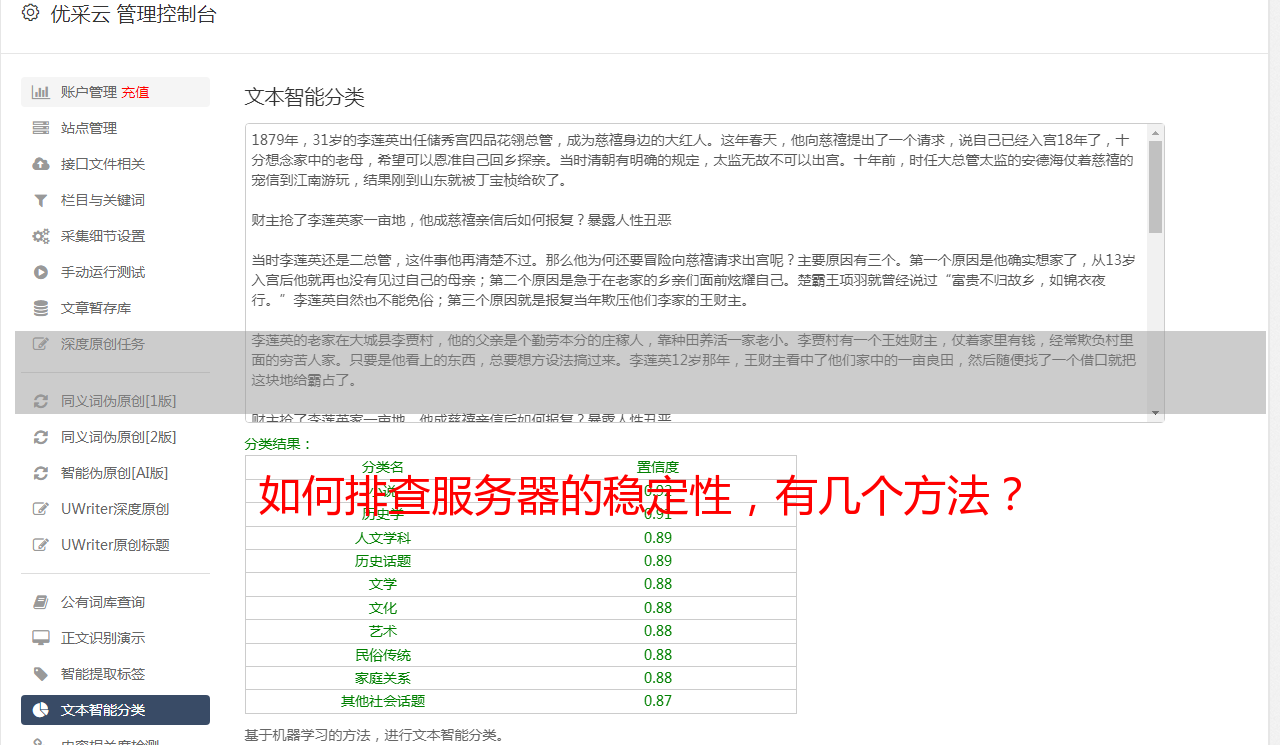Click the textarea scrollbar down arrow

(x=1156, y=413)
